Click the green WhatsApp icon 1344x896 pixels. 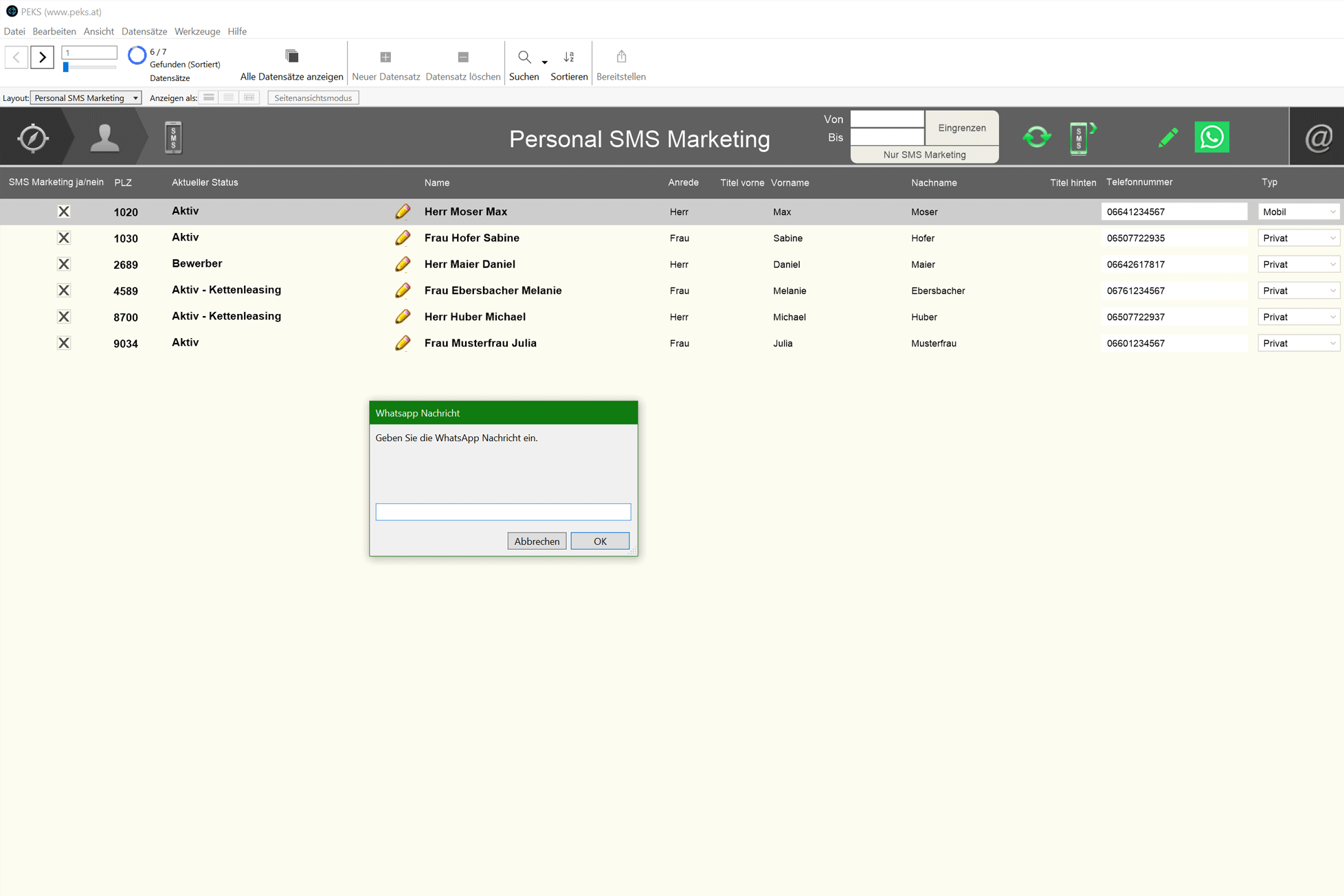pyautogui.click(x=1211, y=137)
